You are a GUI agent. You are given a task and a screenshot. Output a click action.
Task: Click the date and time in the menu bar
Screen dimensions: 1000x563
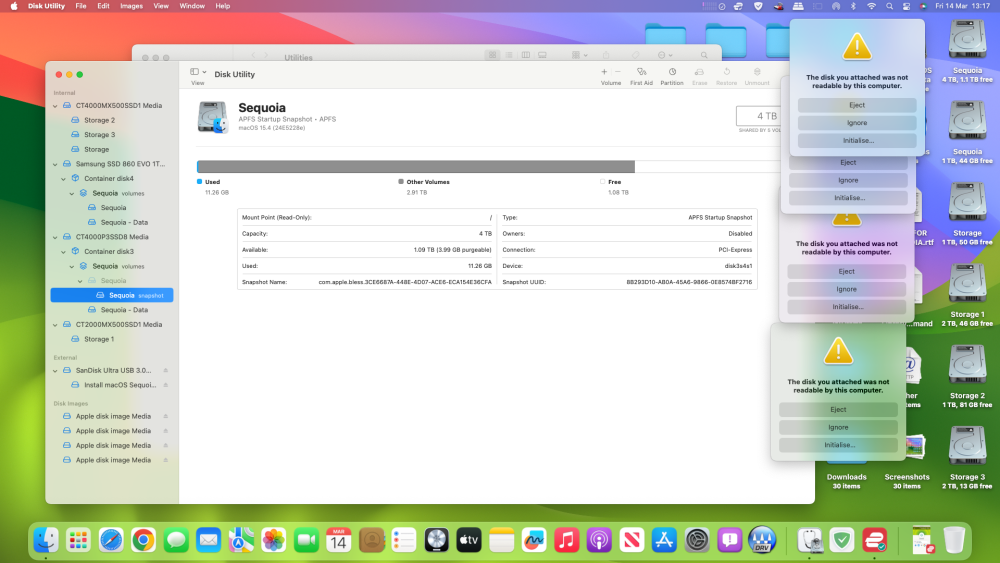962,6
